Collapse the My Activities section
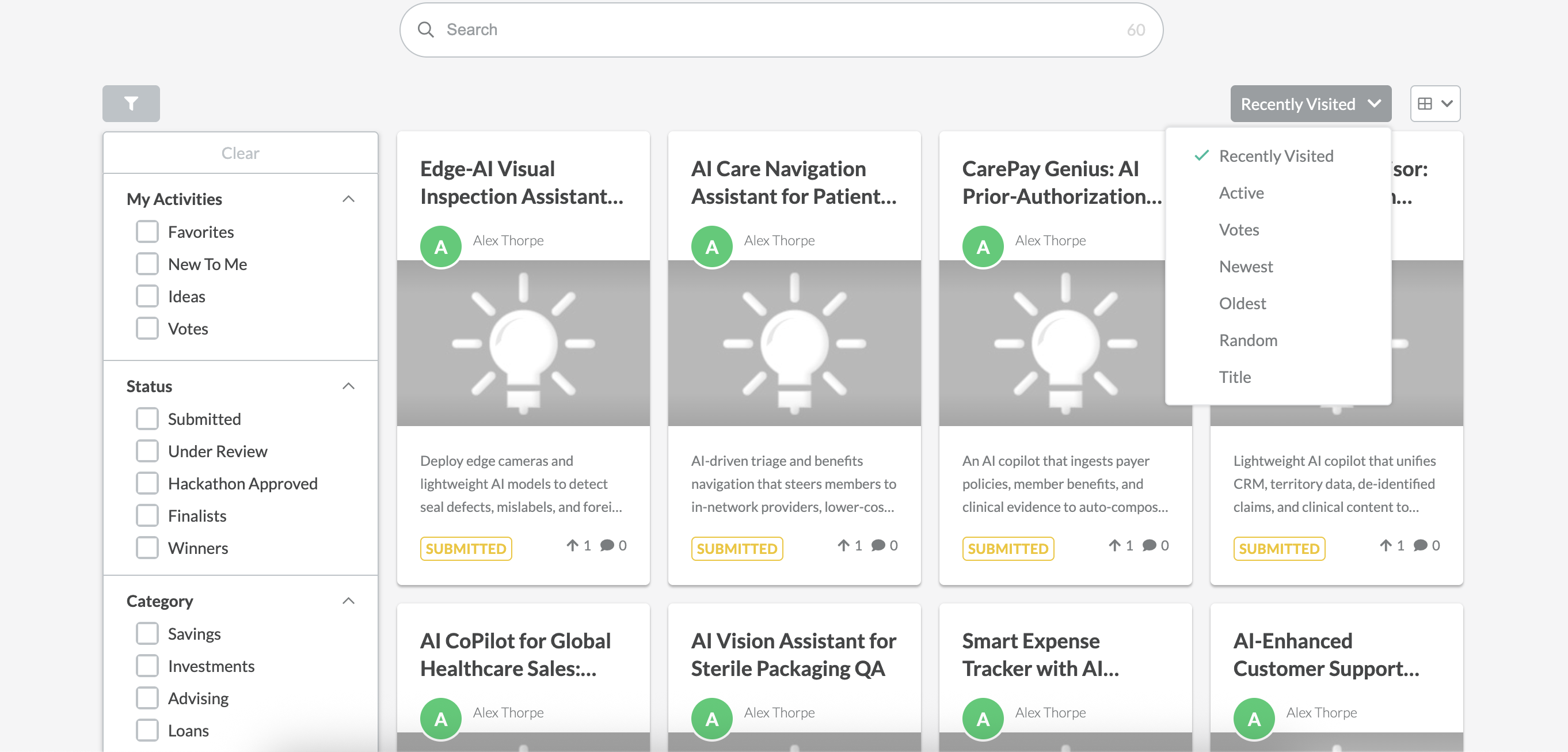Image resolution: width=1568 pixels, height=752 pixels. (348, 199)
